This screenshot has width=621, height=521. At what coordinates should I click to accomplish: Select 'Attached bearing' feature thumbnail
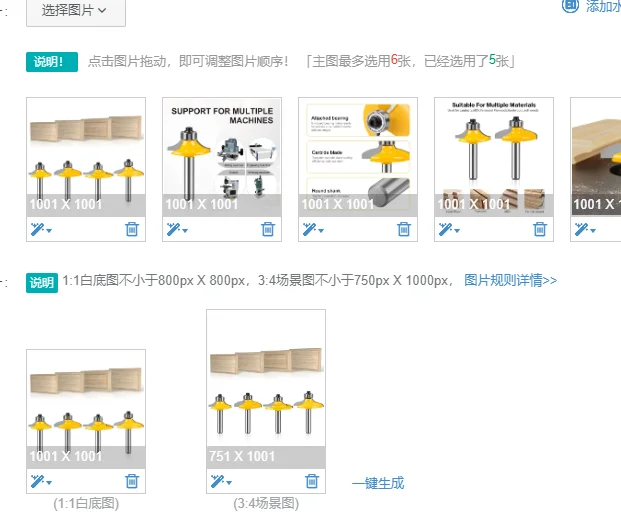pyautogui.click(x=358, y=157)
